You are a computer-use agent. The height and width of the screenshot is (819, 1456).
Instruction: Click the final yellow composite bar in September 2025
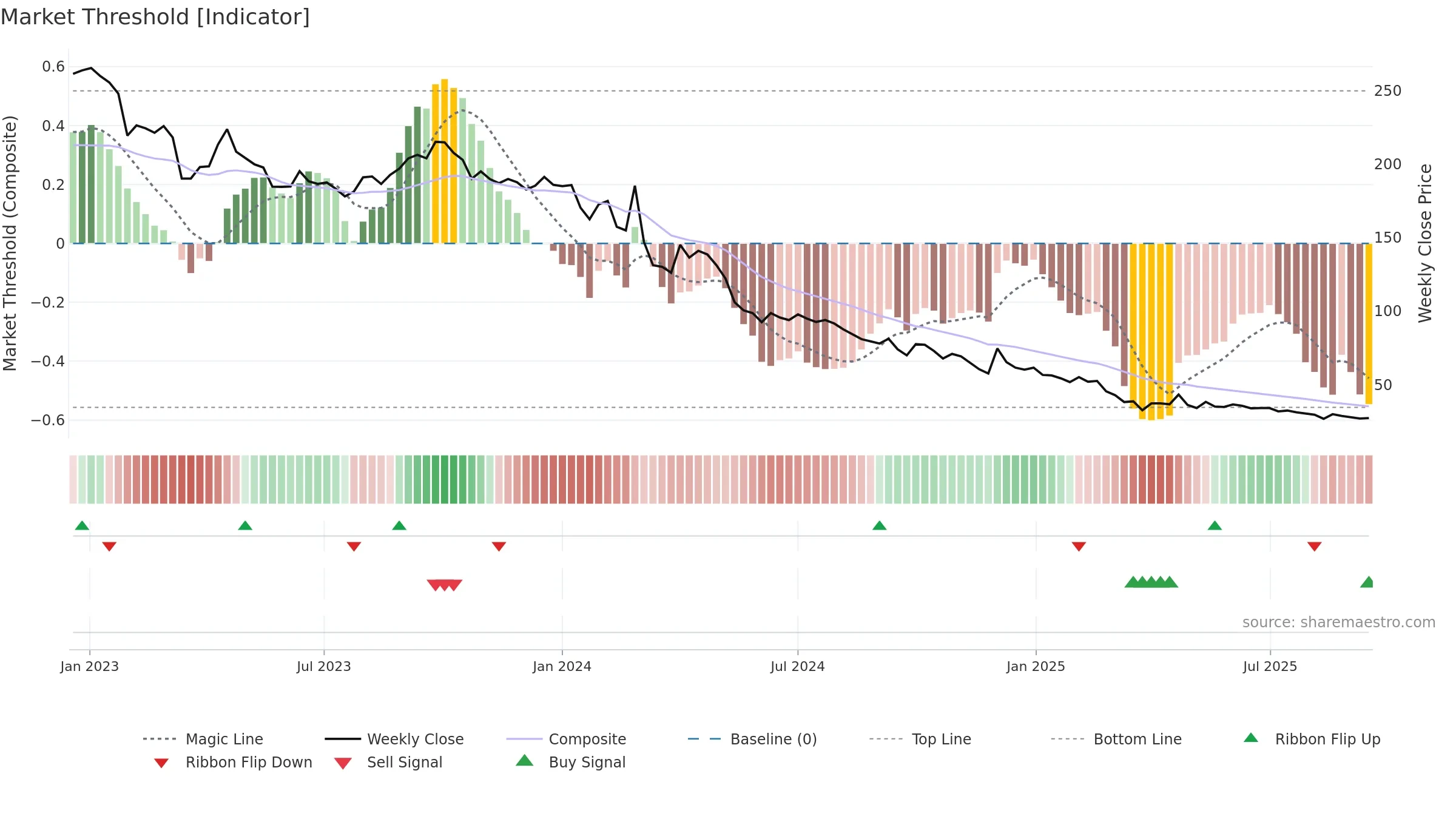click(x=1369, y=324)
